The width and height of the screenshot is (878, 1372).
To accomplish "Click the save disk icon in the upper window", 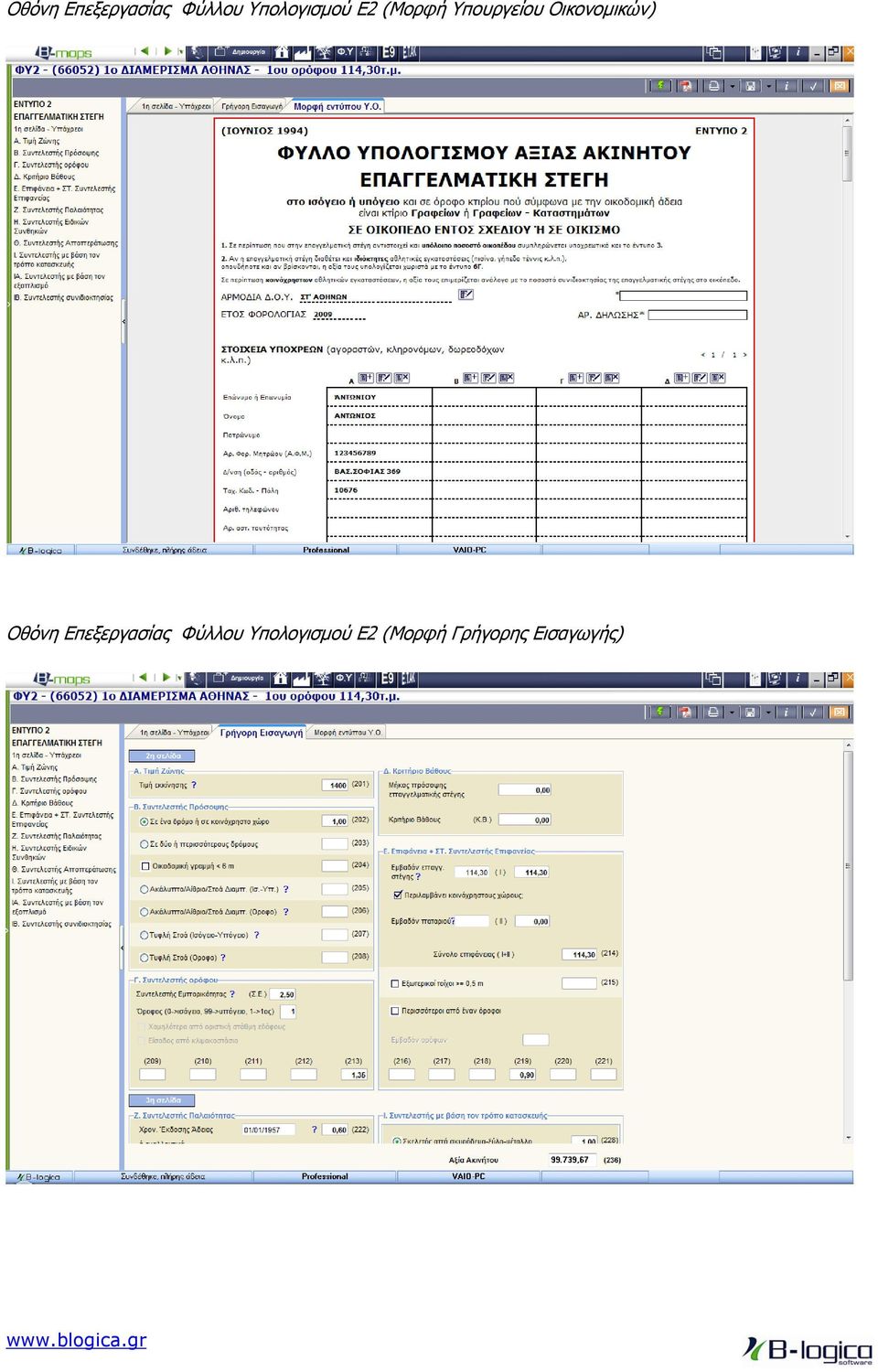I will point(750,86).
